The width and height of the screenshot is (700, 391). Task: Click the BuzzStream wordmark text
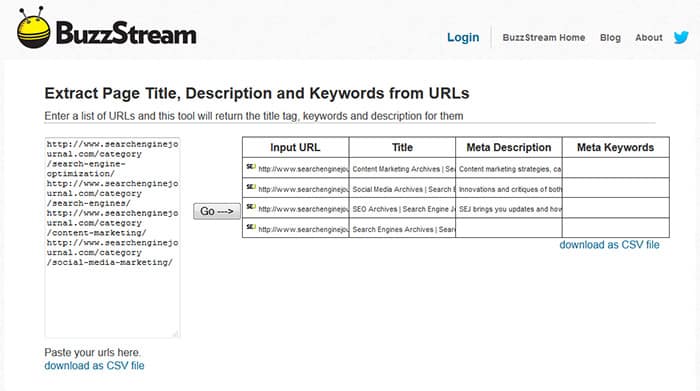point(126,33)
